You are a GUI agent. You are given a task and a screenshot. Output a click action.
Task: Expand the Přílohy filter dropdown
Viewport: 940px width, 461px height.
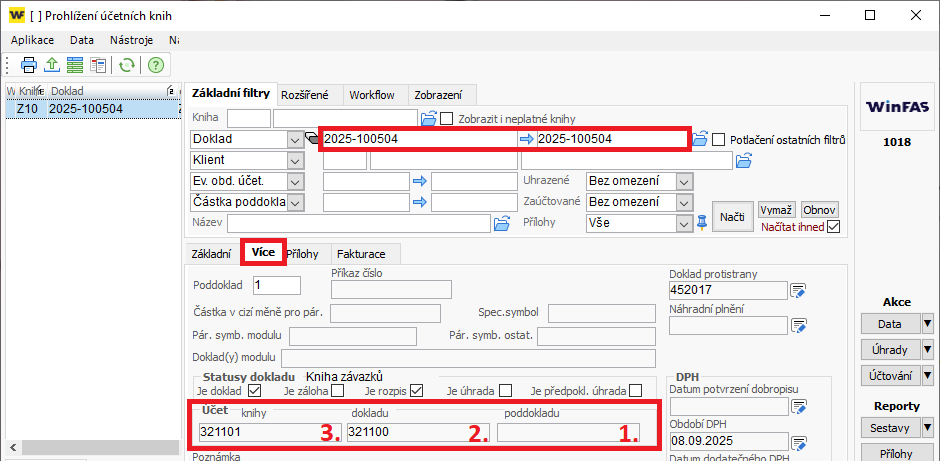(x=684, y=223)
